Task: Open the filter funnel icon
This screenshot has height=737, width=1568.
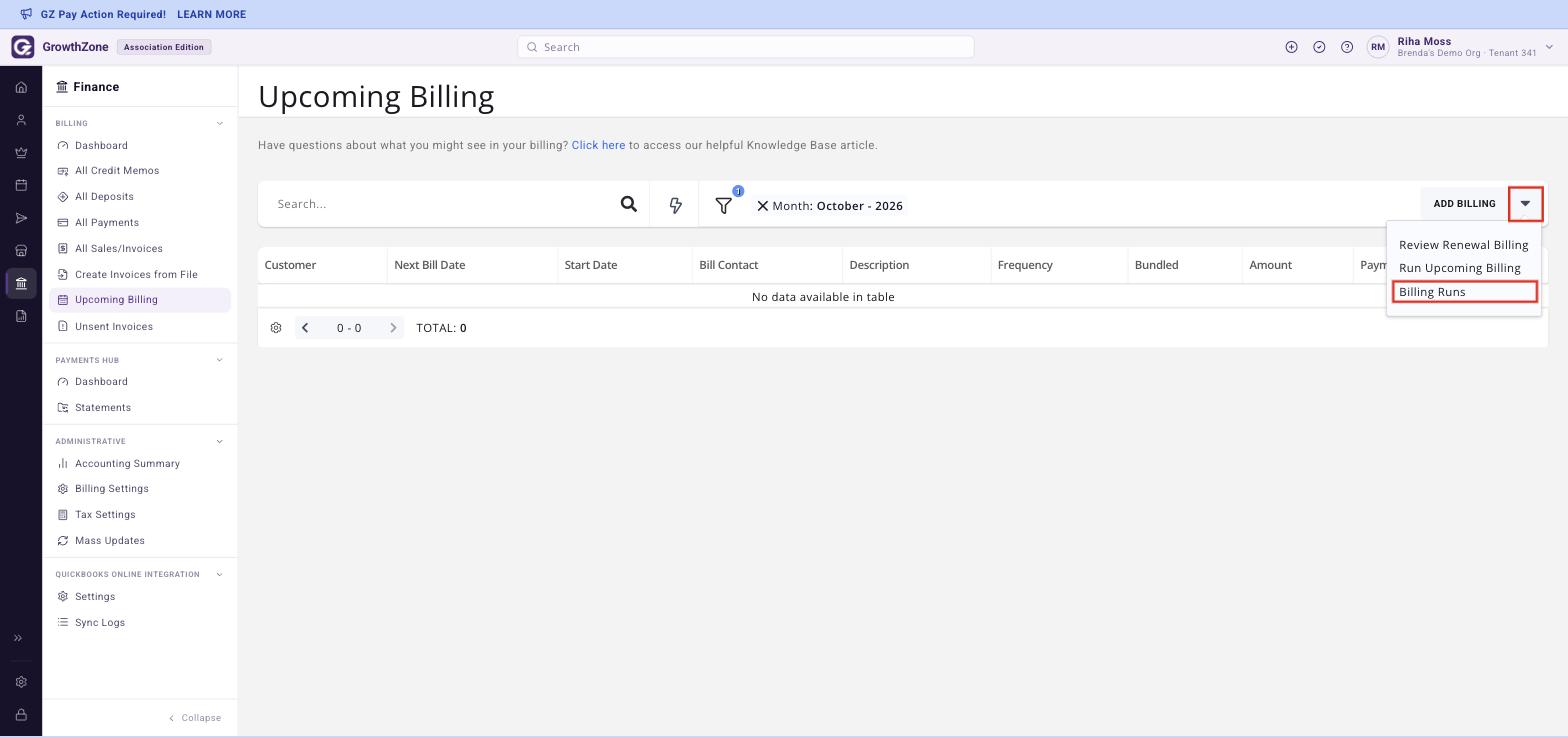Action: [x=724, y=205]
